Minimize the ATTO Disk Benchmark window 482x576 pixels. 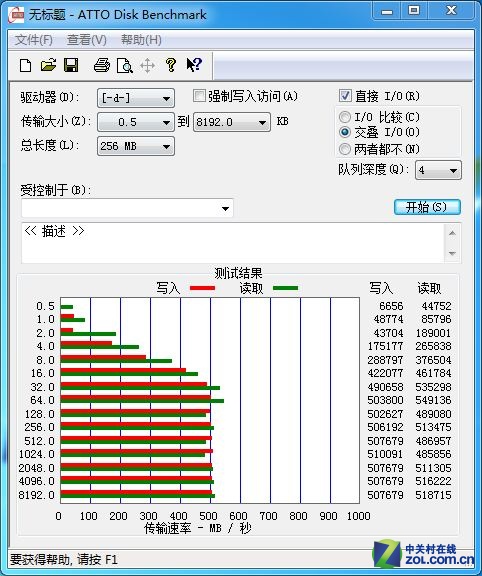[x=387, y=12]
